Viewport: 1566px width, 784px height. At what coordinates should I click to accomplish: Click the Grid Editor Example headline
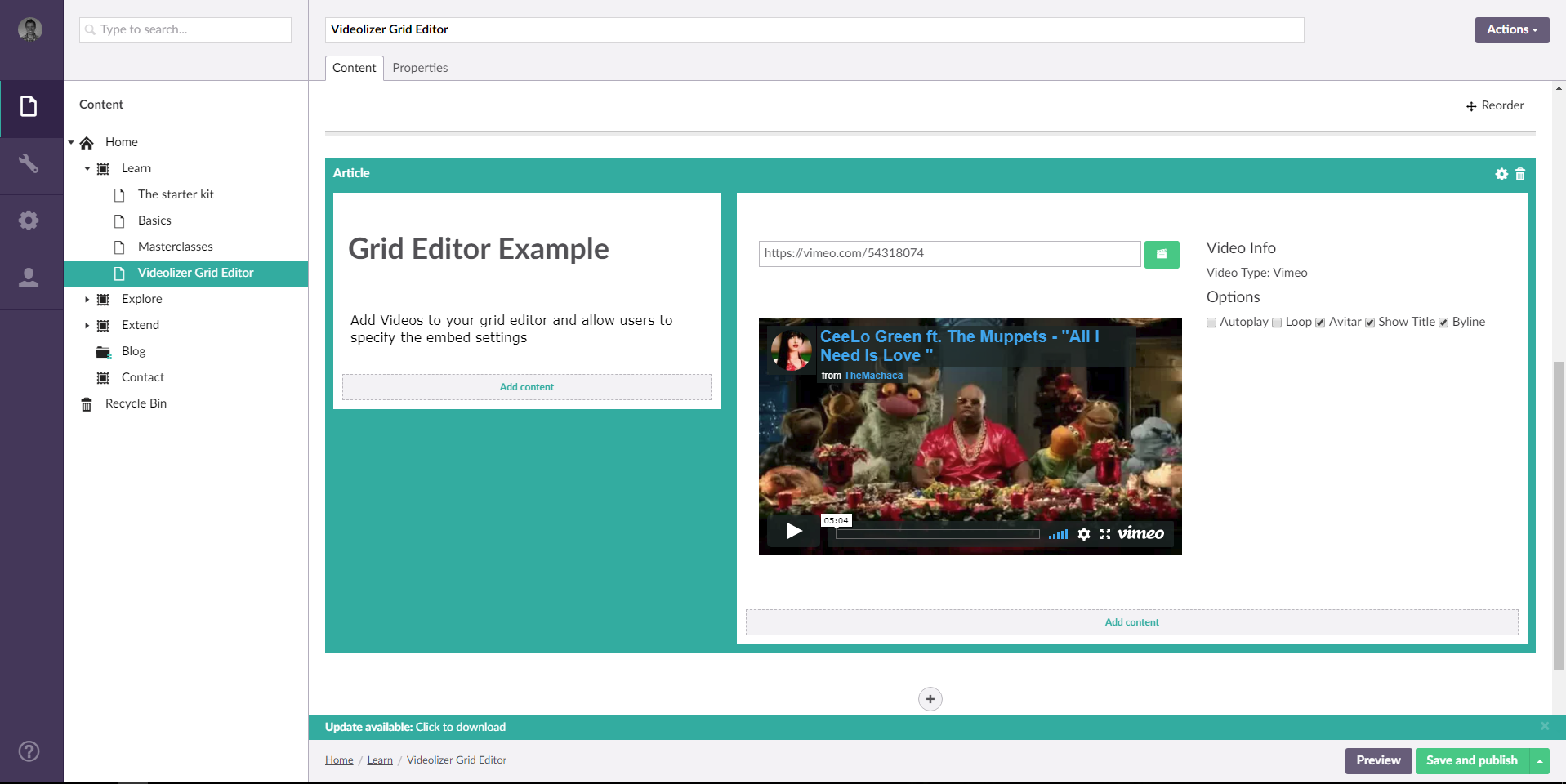(479, 249)
